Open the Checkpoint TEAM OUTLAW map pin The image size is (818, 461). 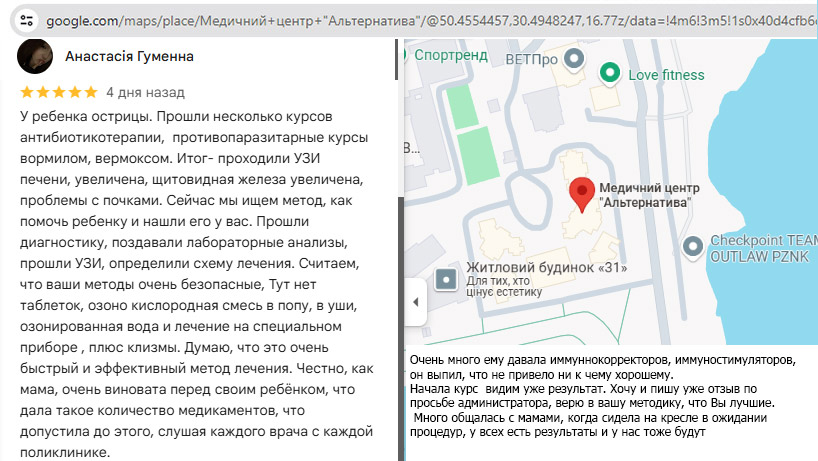click(x=691, y=246)
